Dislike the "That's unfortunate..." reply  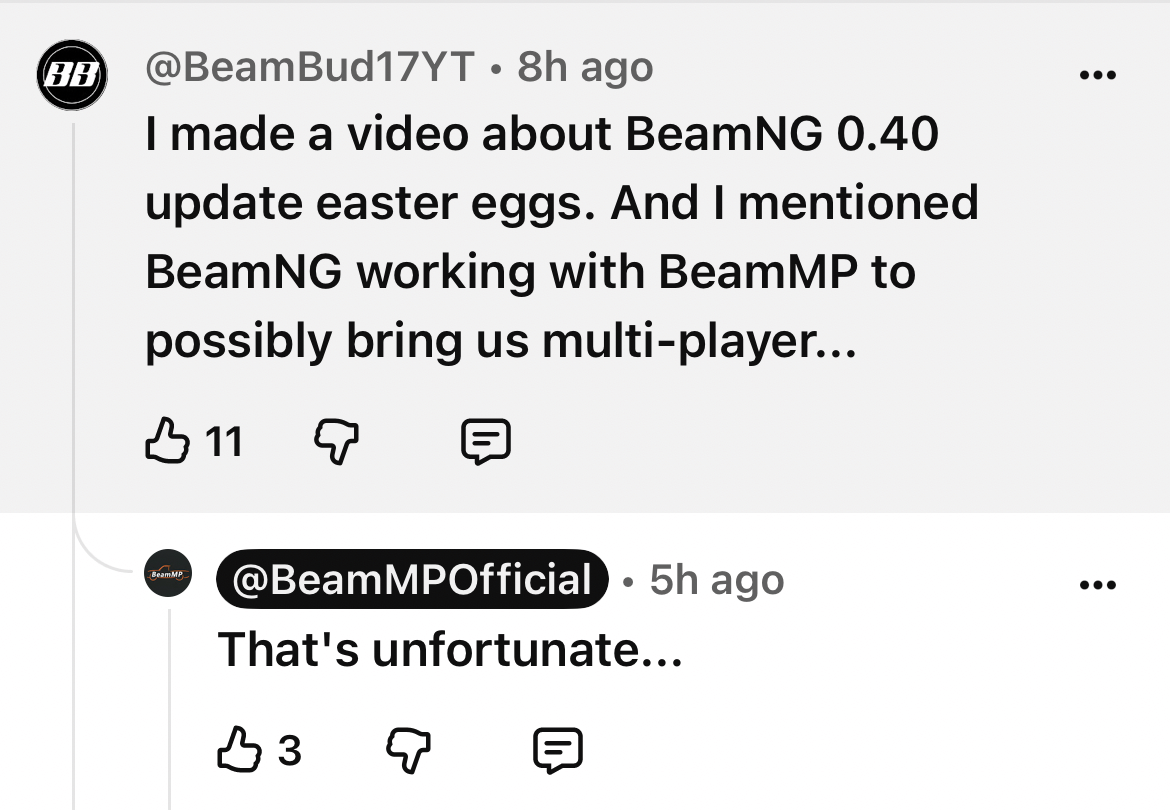408,750
